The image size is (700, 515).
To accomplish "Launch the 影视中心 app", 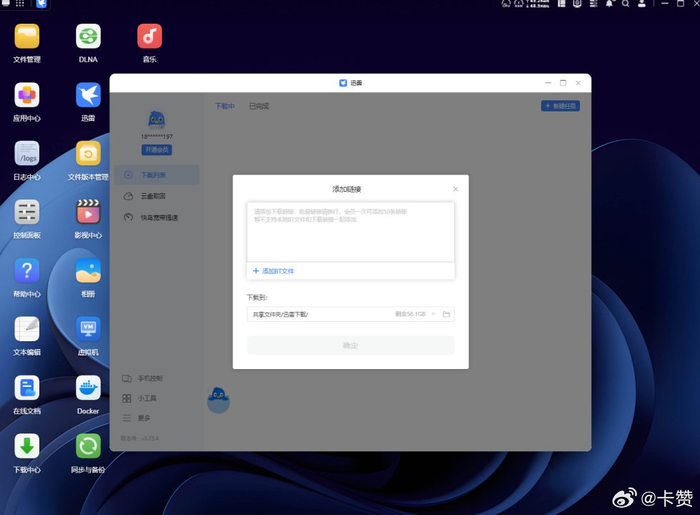I will pyautogui.click(x=88, y=212).
